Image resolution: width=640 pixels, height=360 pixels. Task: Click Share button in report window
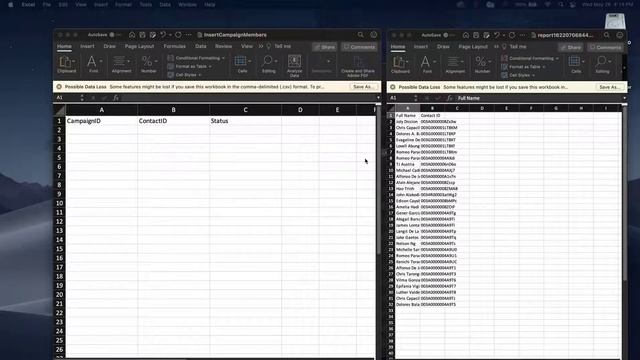click(x=571, y=47)
